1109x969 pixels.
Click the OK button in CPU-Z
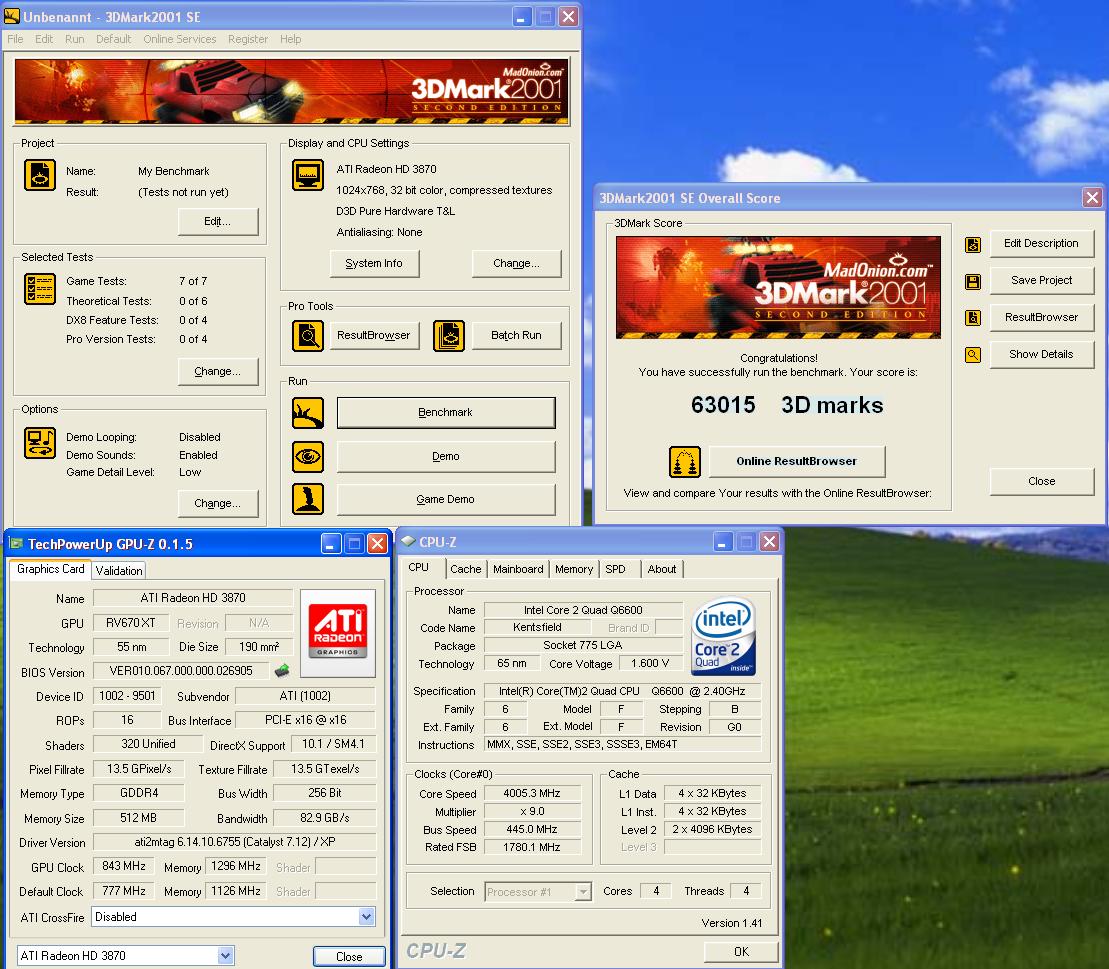pyautogui.click(x=741, y=951)
